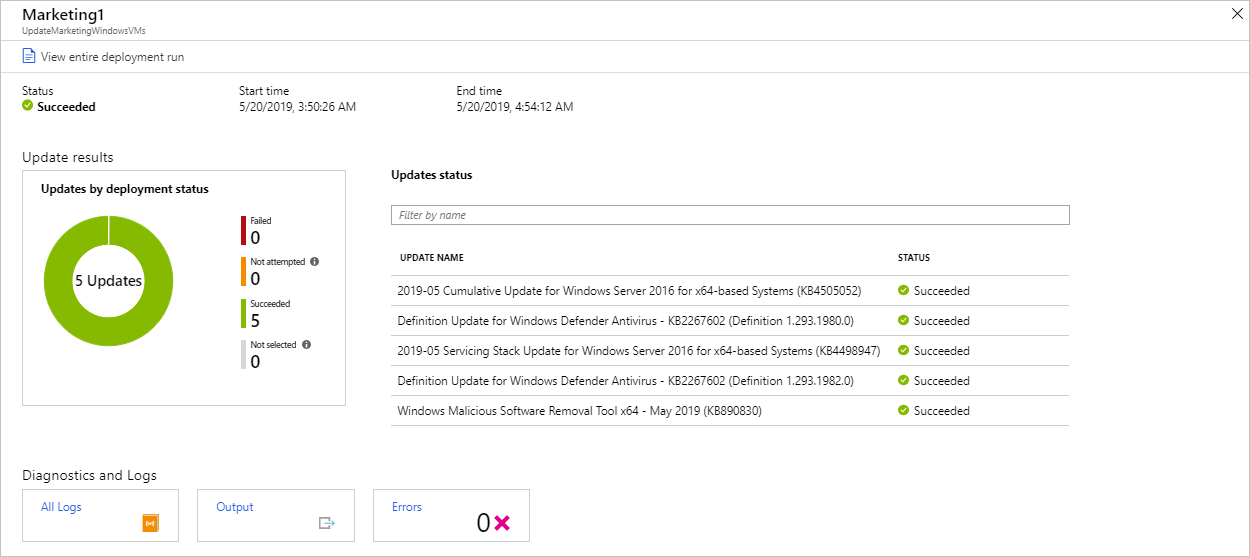Open the Output link
The image size is (1250, 557).
(235, 507)
